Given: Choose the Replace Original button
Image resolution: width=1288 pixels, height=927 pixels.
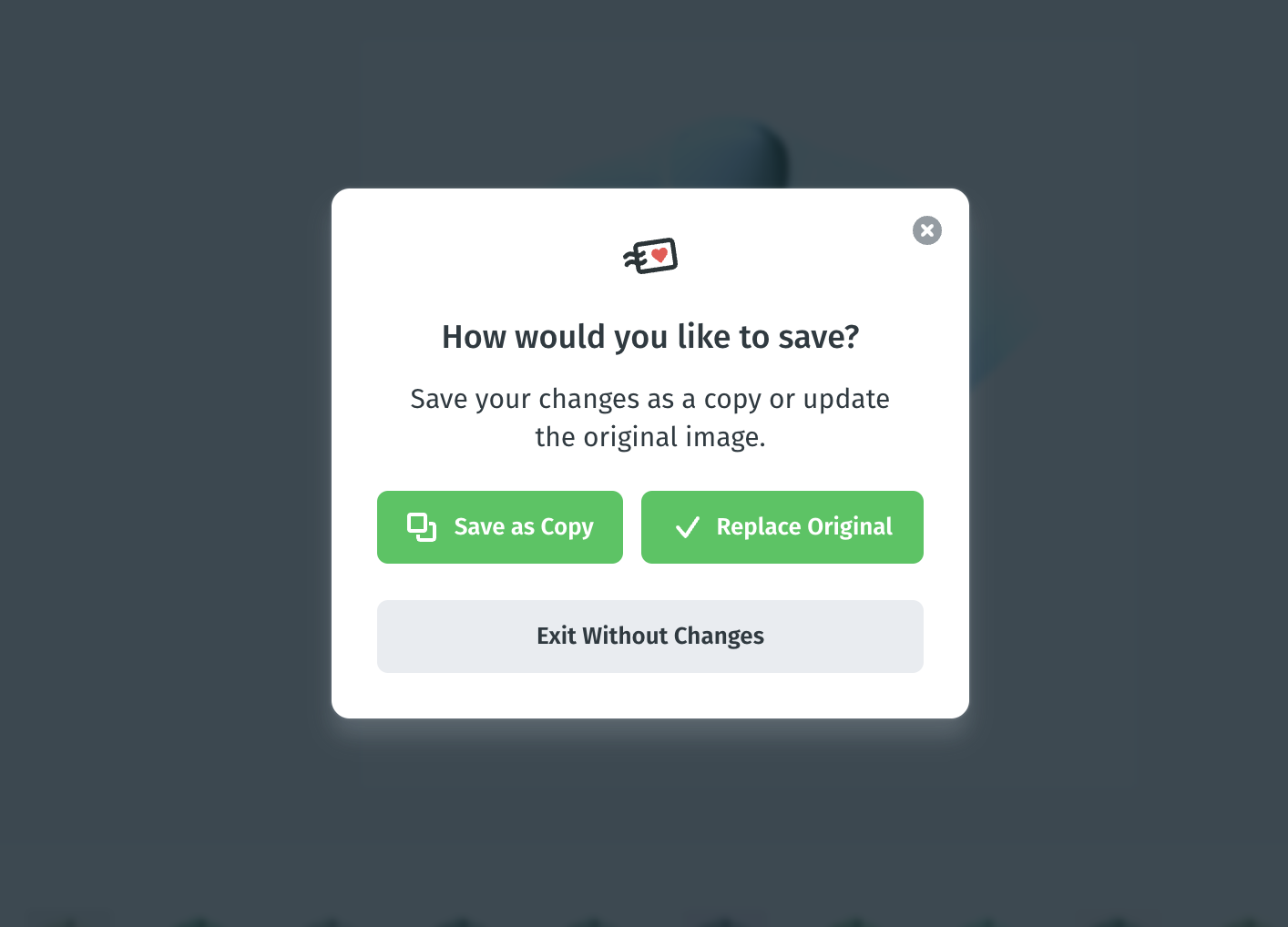Looking at the screenshot, I should (x=782, y=527).
